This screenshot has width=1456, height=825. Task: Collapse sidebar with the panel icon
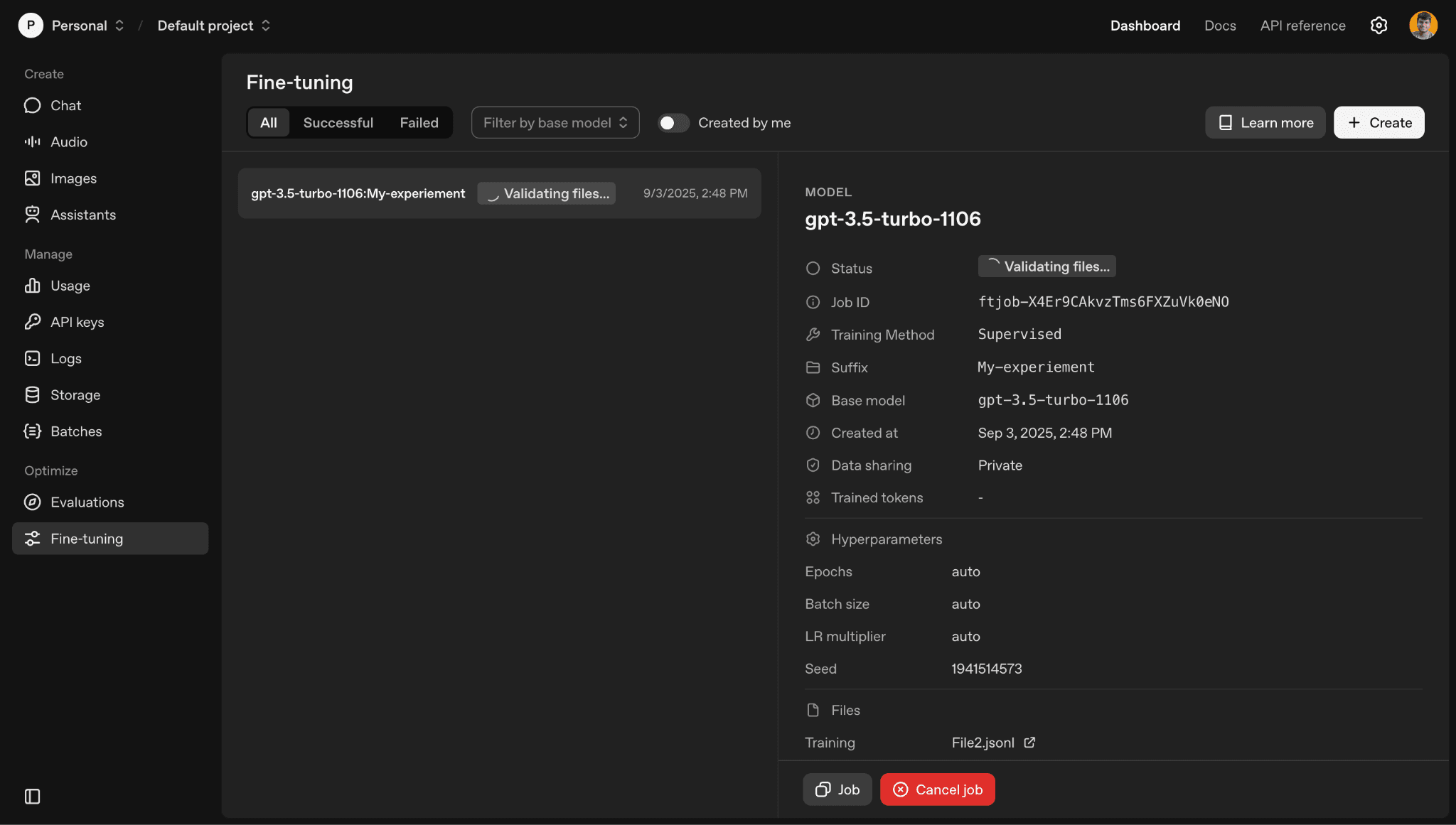coord(32,796)
